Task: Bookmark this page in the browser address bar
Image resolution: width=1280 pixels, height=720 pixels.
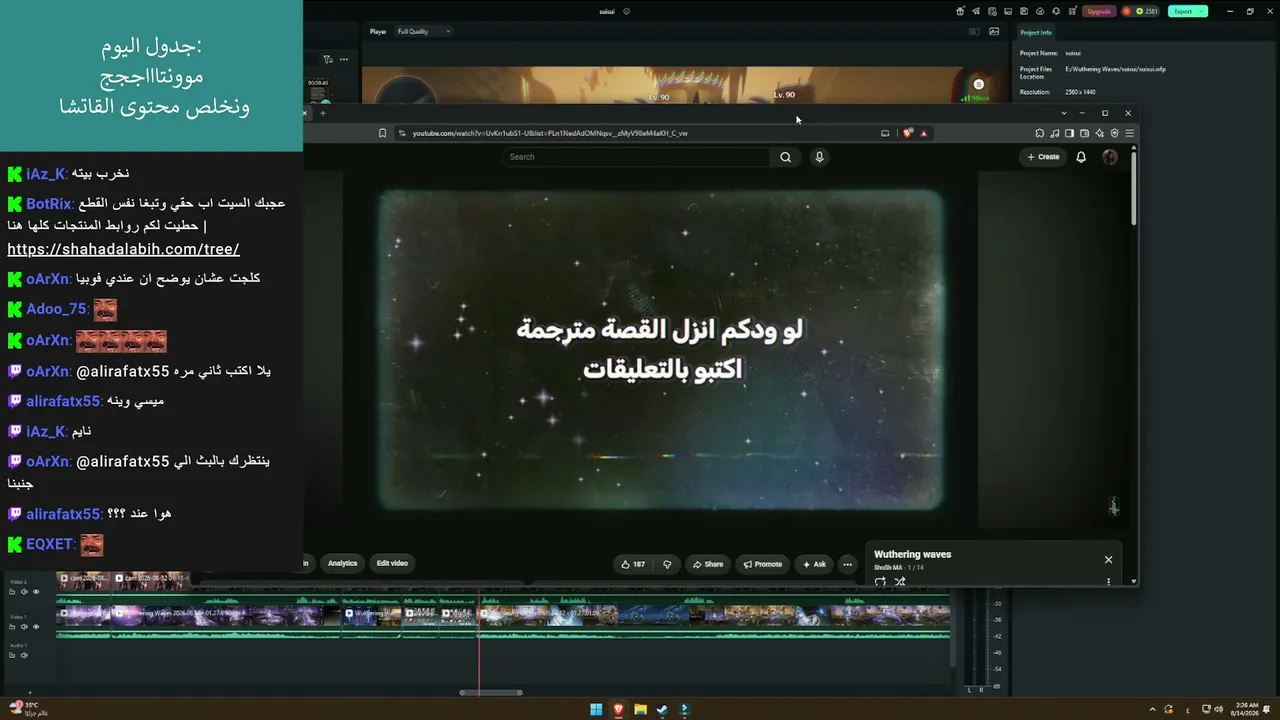Action: (382, 133)
